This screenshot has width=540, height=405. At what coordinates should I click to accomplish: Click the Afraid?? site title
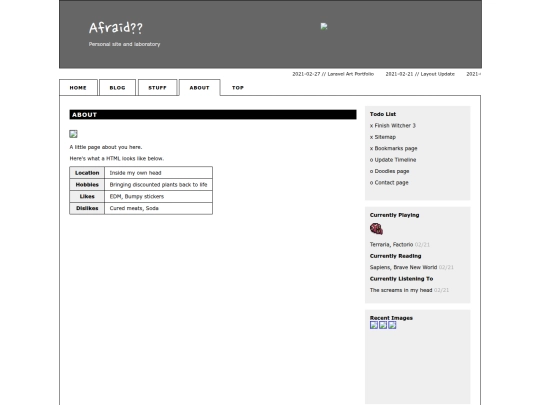coord(116,28)
